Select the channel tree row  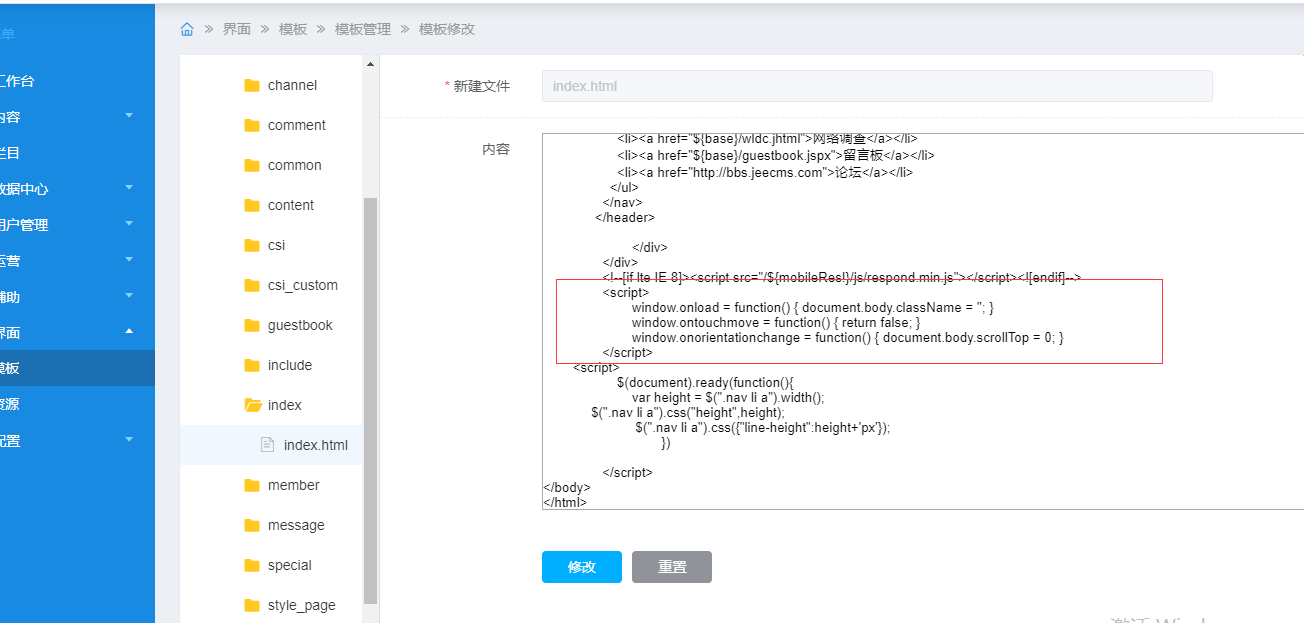point(271,85)
